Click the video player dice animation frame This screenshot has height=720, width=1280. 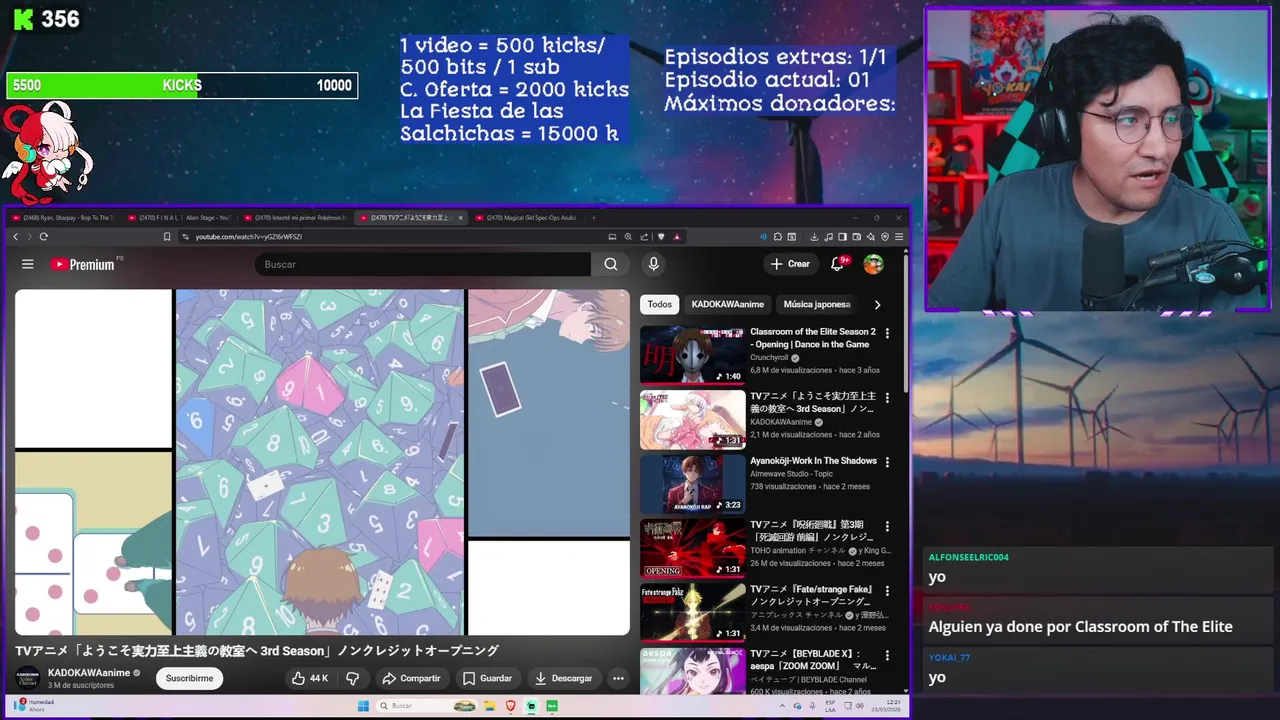click(322, 462)
